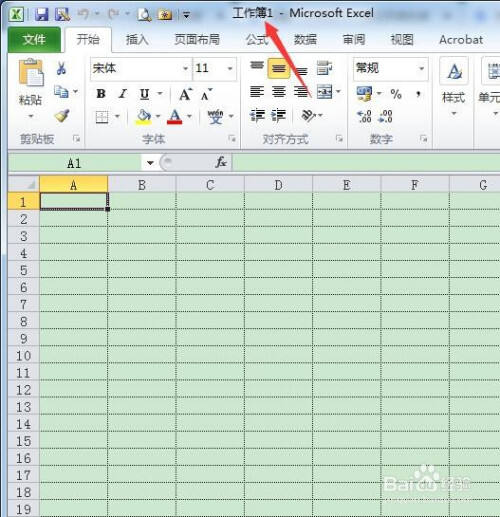The height and width of the screenshot is (517, 500).
Task: Click the formula bar input area
Action: (366, 163)
